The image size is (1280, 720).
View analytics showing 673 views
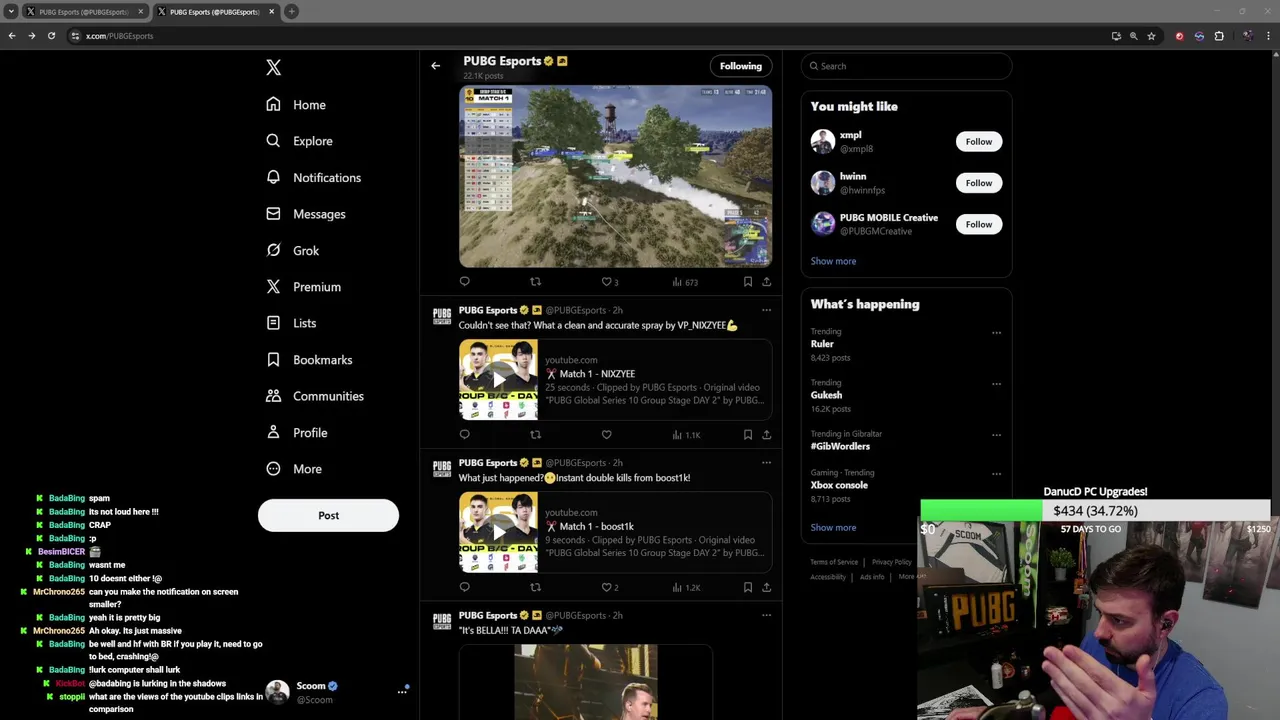[685, 282]
